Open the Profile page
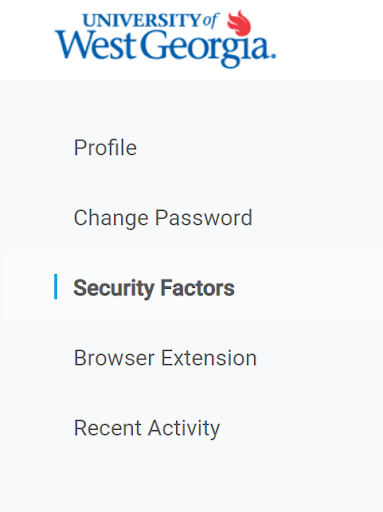Screen dimensions: 383x512 pos(105,147)
